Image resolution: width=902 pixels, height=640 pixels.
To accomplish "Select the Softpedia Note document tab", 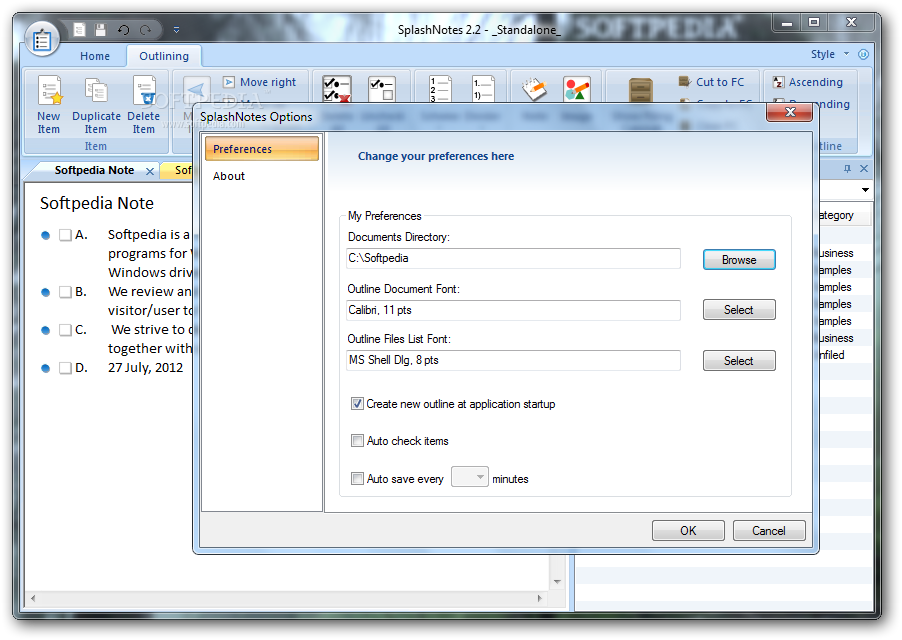I will click(94, 170).
